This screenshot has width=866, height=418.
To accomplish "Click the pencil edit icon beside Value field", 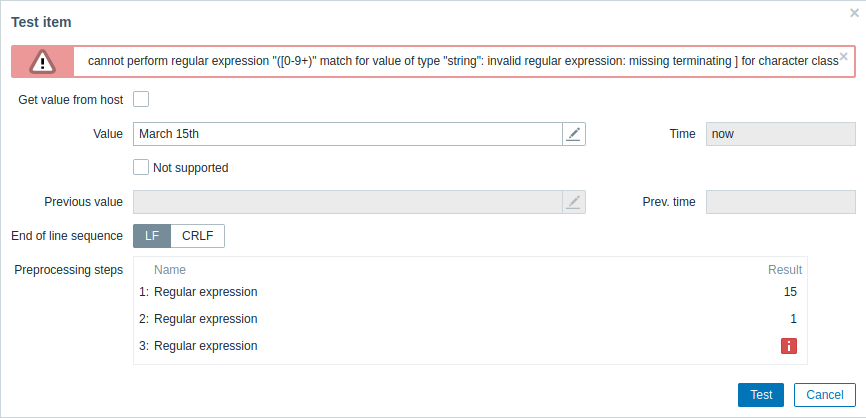I will coord(573,134).
